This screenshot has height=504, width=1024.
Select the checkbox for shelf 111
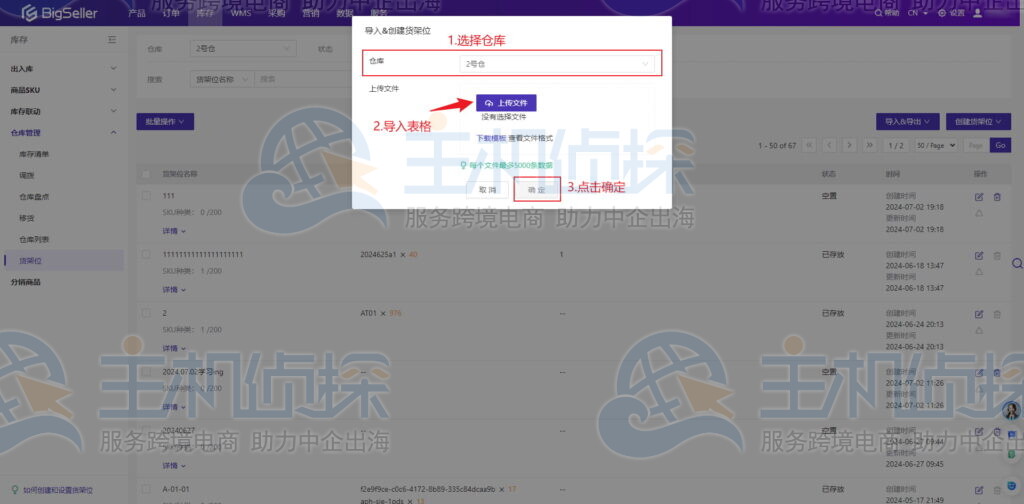point(146,196)
